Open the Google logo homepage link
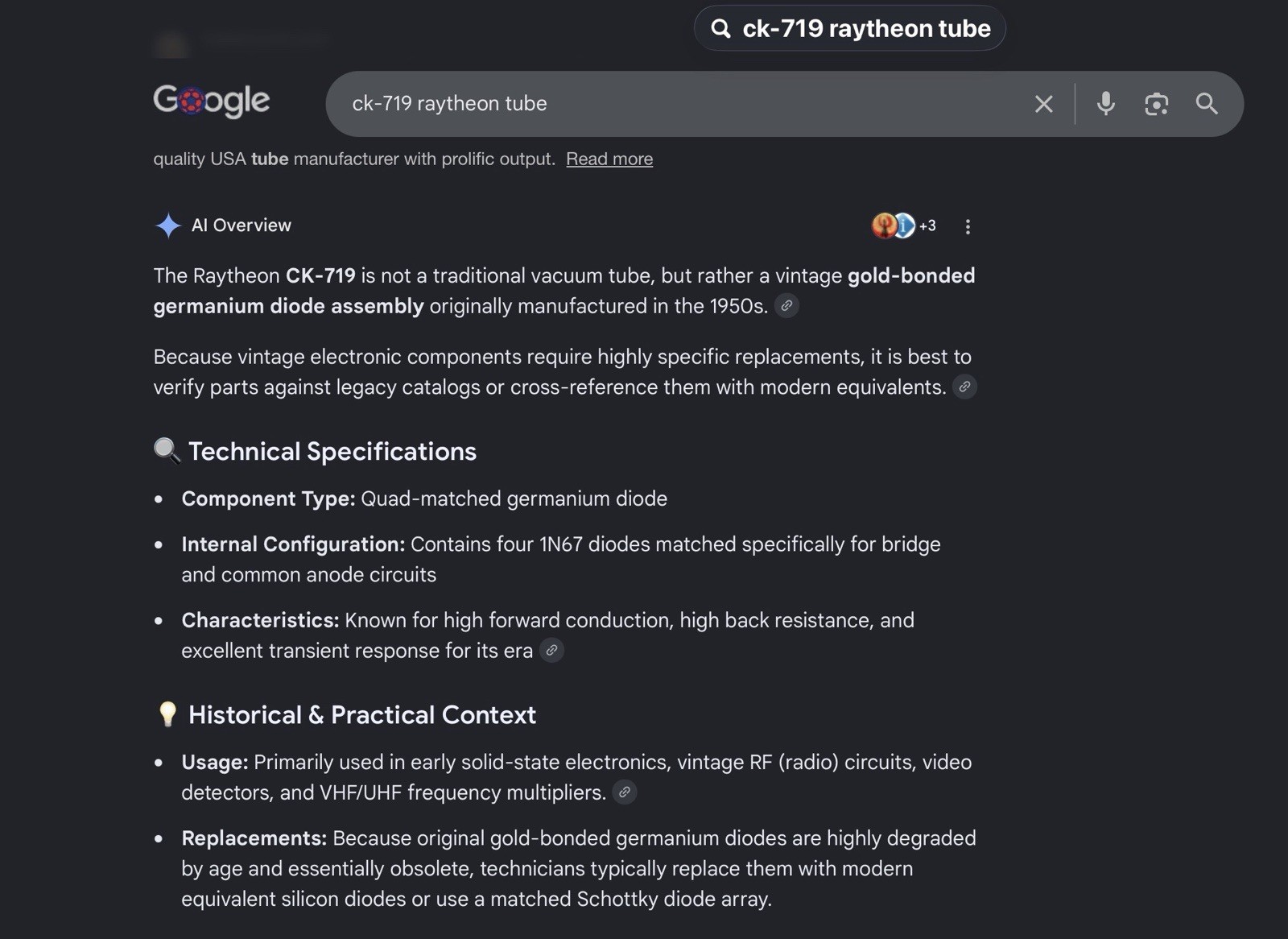Image resolution: width=1288 pixels, height=939 pixels. 212,101
